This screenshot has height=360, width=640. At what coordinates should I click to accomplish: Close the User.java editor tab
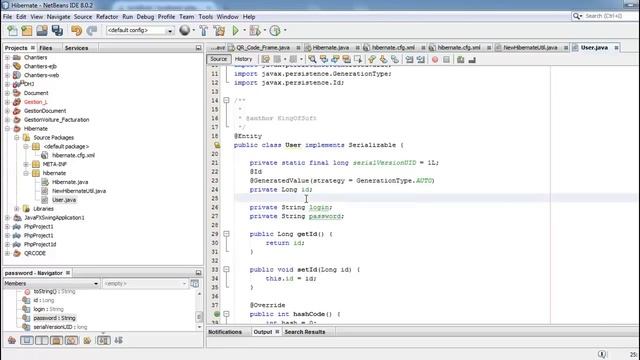pyautogui.click(x=616, y=48)
